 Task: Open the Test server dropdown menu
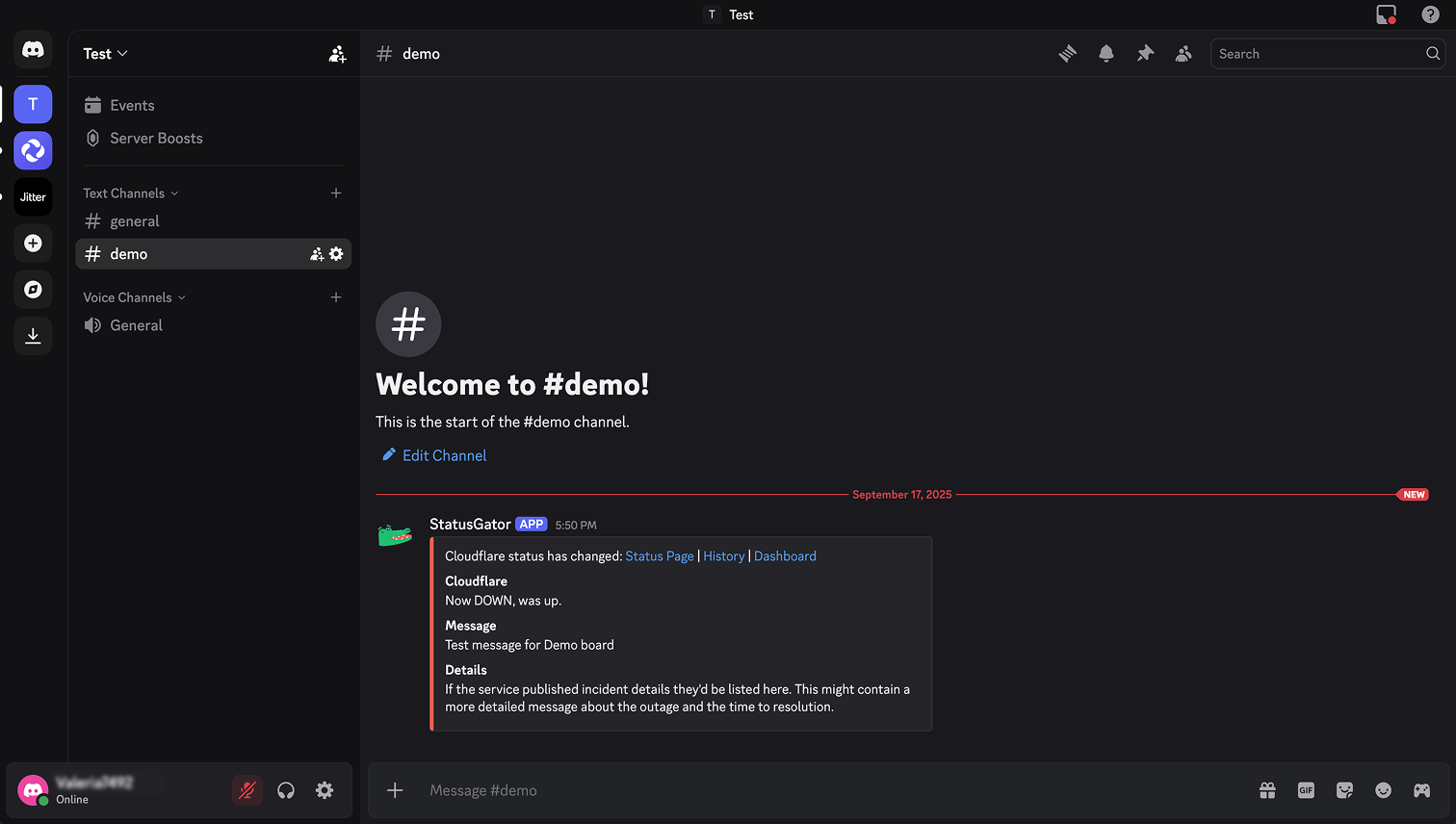pos(106,54)
